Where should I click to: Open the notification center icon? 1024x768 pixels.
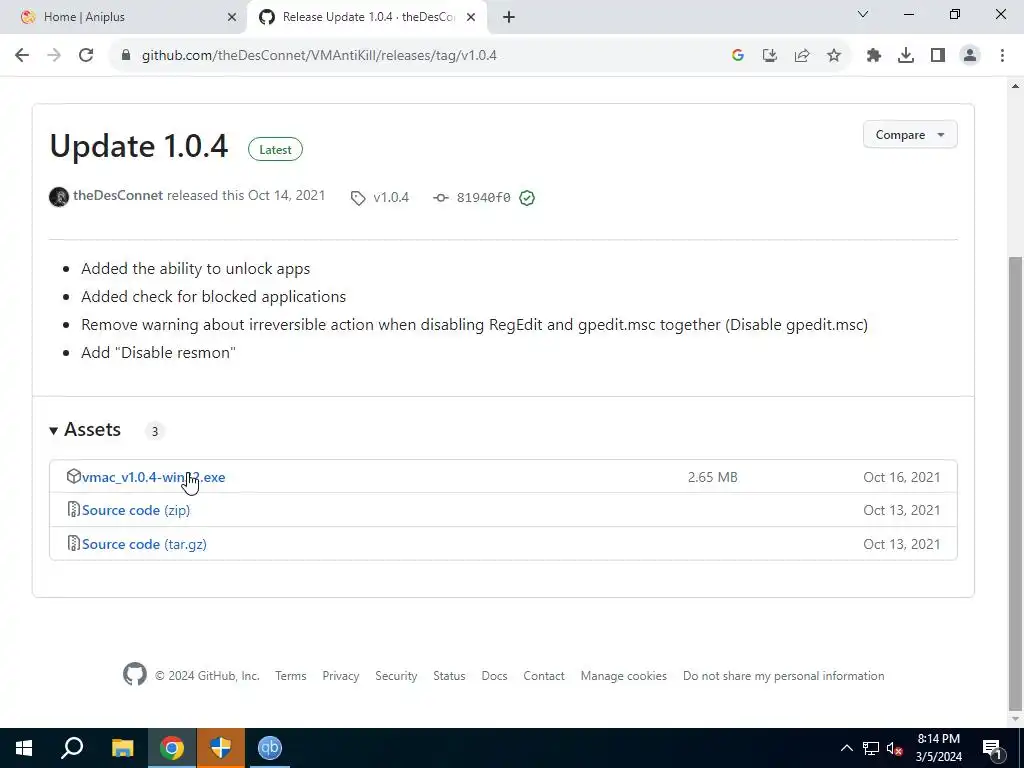pyautogui.click(x=993, y=748)
